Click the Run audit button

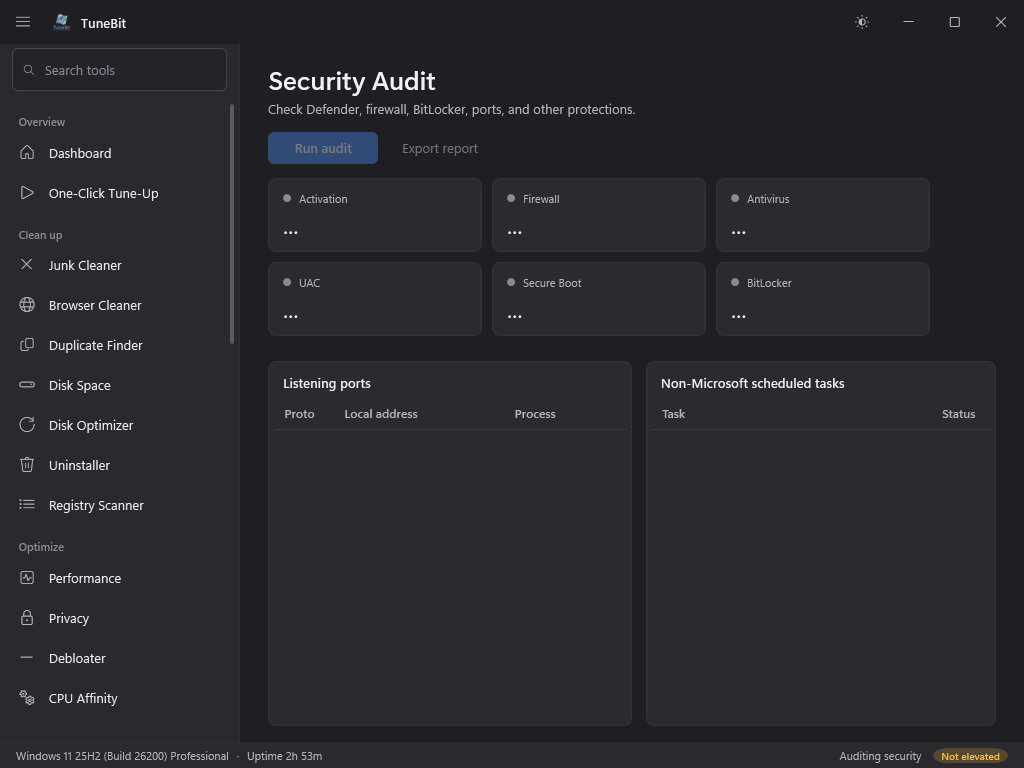pos(323,148)
